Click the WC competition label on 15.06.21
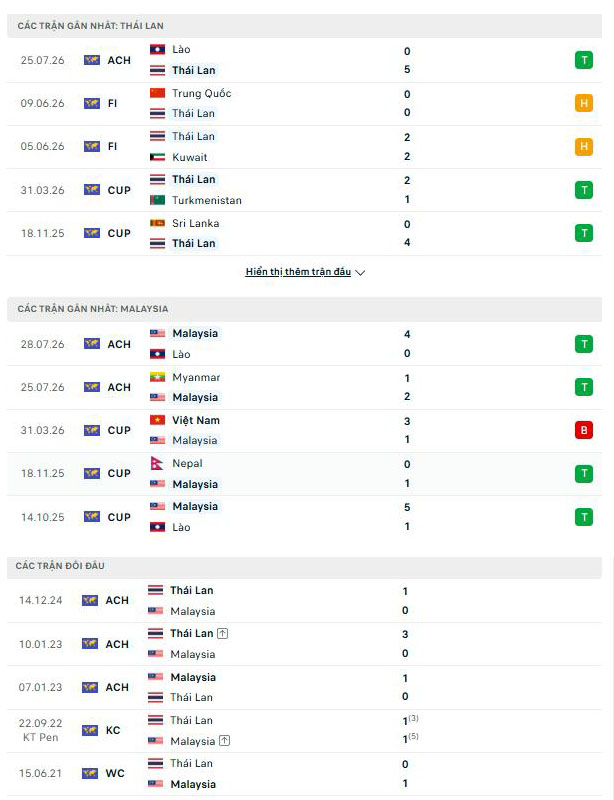 [x=115, y=773]
